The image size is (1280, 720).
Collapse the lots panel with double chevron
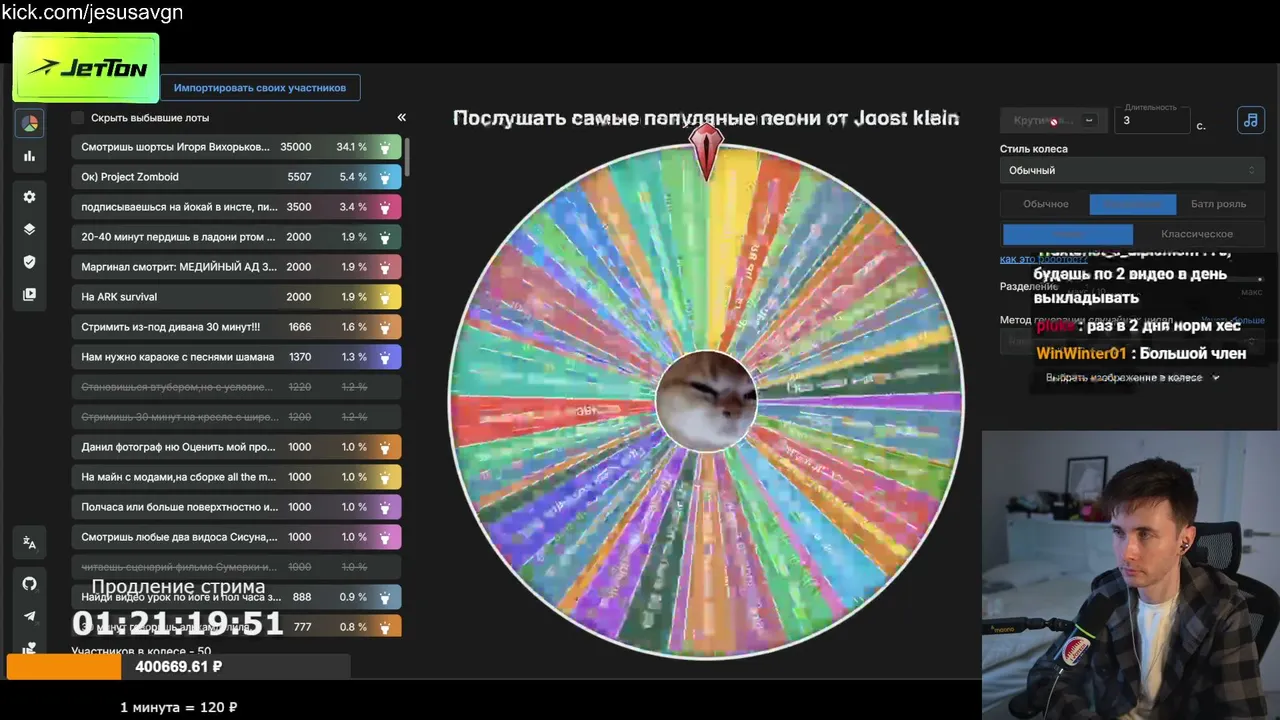click(402, 118)
